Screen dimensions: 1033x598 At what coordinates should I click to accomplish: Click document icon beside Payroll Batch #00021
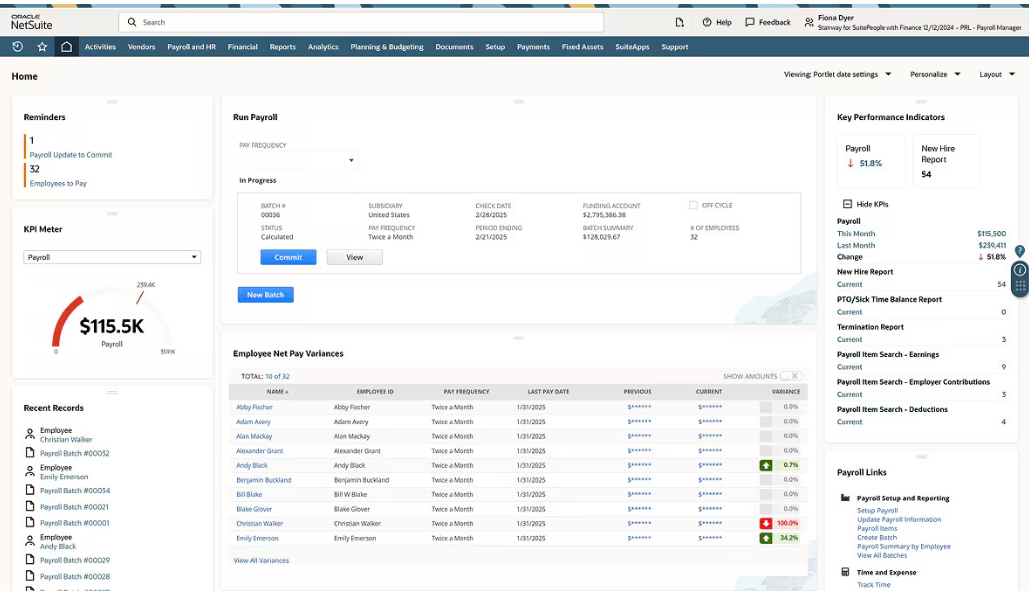pos(30,506)
